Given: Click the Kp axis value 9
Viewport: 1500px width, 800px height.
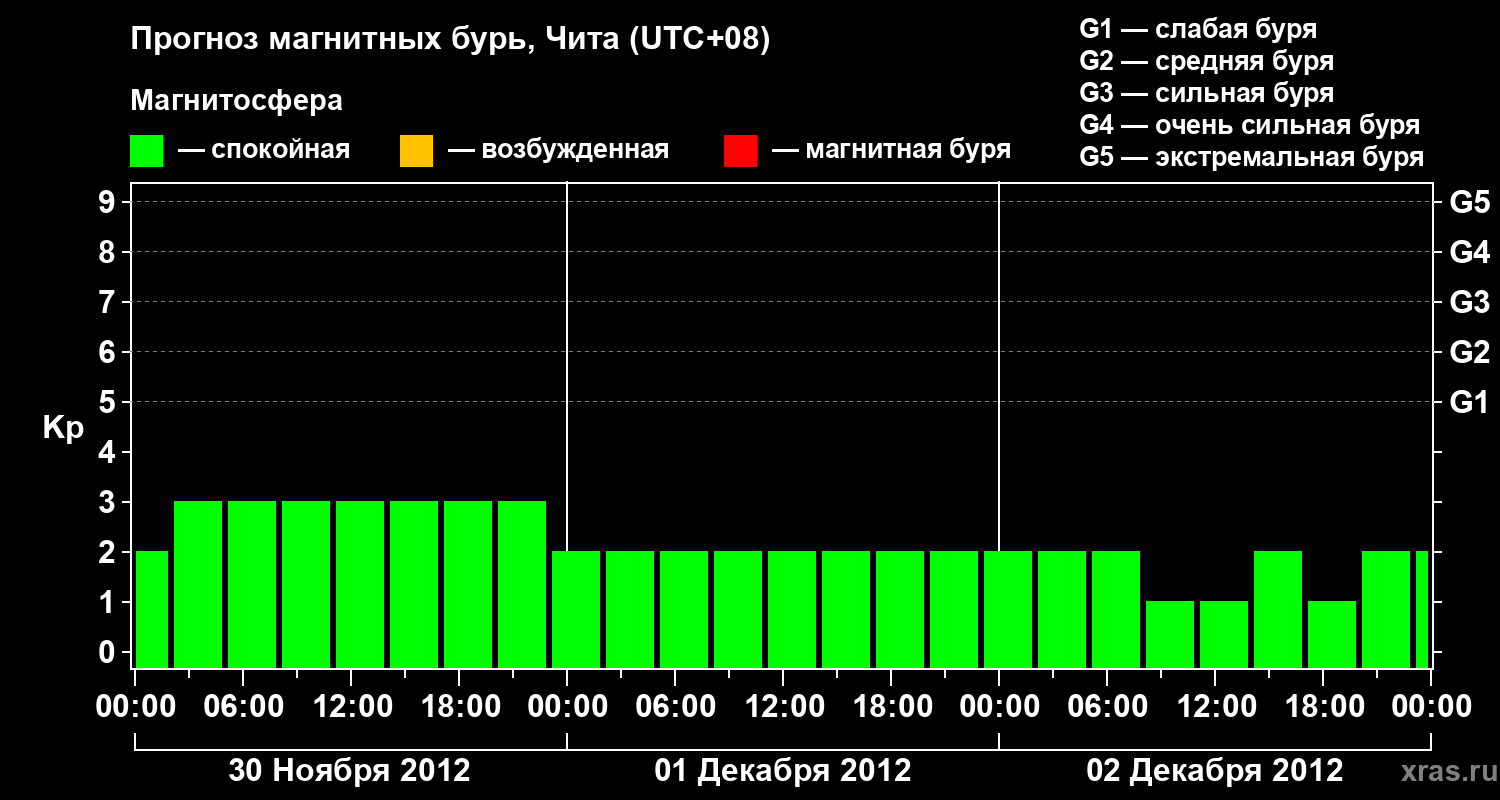Looking at the screenshot, I should click(x=109, y=202).
